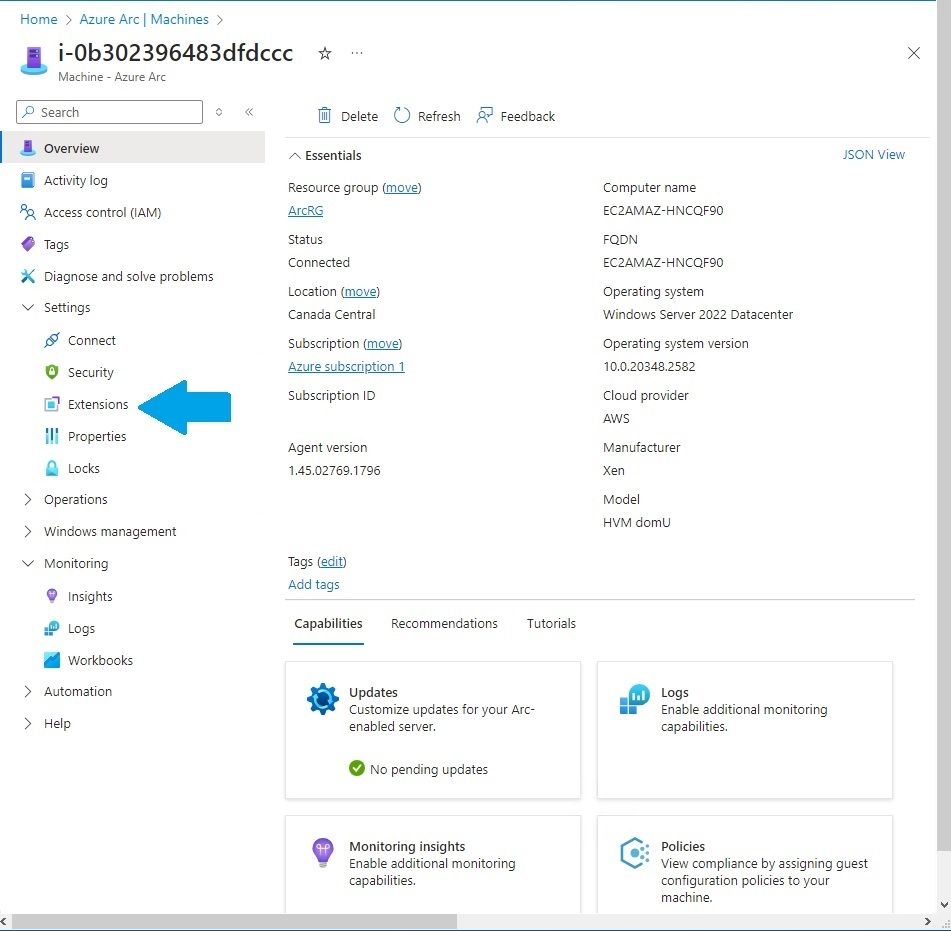The height and width of the screenshot is (931, 951).
Task: Expand the Automation section
Action: click(x=28, y=691)
